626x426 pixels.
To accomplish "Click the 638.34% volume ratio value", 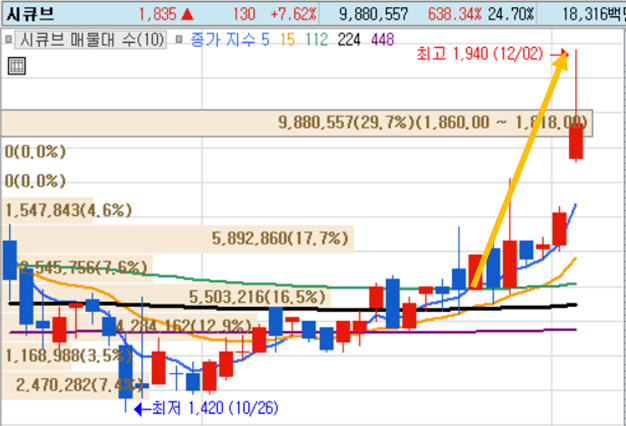I will coord(454,15).
